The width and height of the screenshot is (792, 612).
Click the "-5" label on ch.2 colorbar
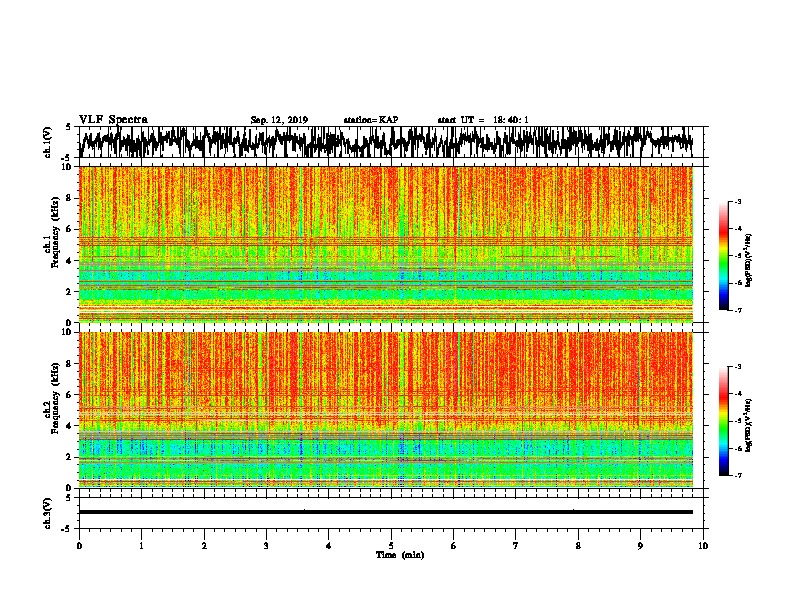pos(738,421)
